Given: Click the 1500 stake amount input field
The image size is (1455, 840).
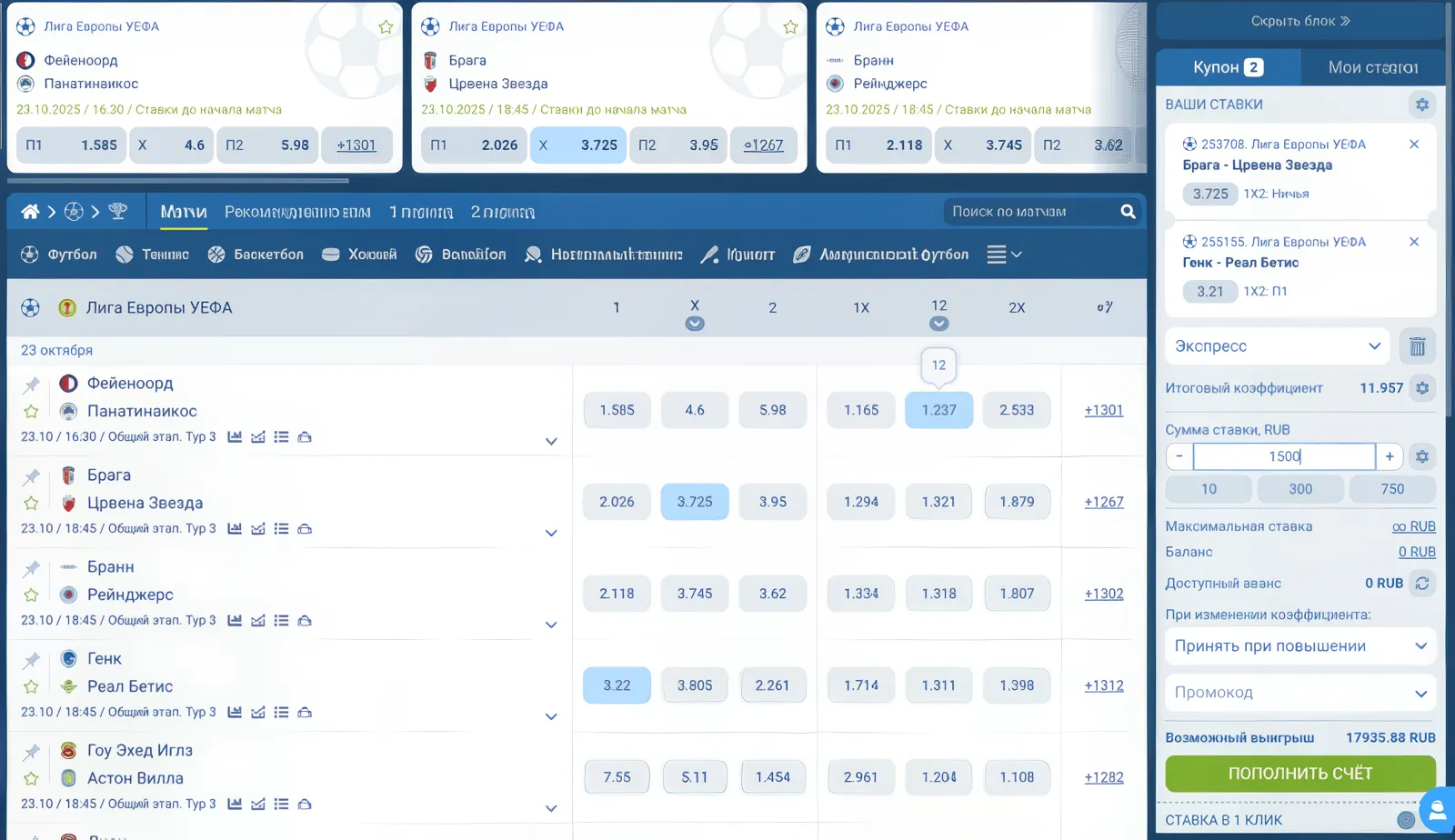Looking at the screenshot, I should click(x=1283, y=456).
